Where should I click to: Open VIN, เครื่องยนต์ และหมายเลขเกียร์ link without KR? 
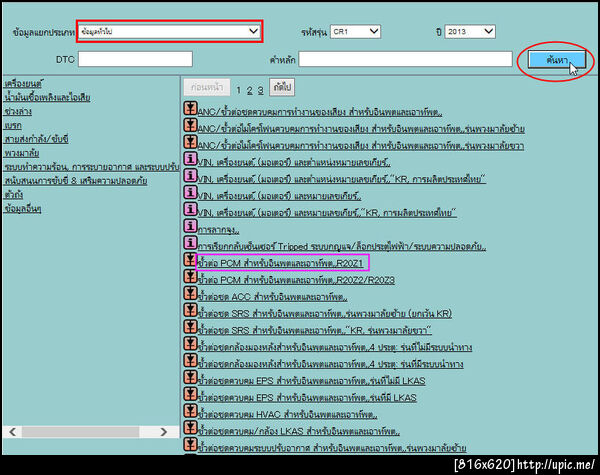pos(279,196)
